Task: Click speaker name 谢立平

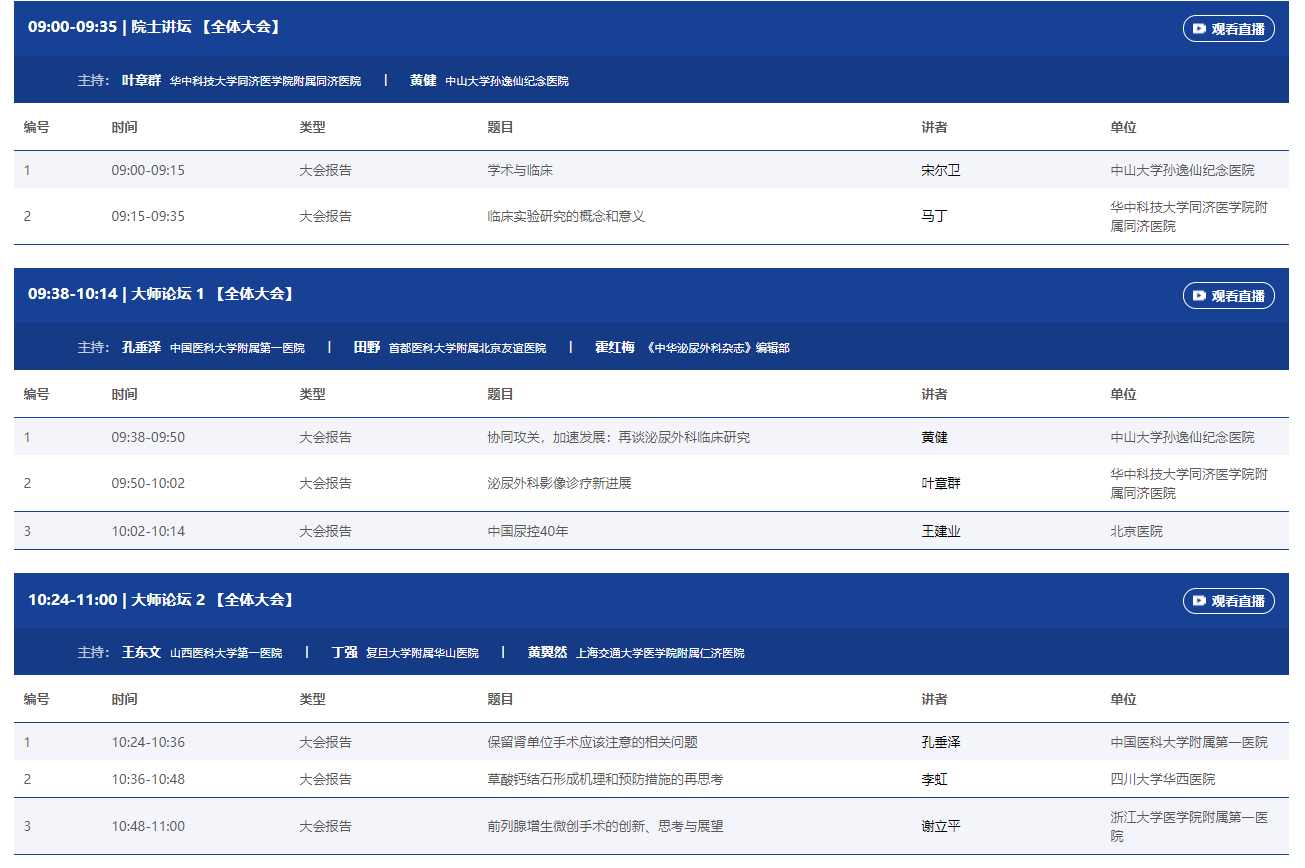Action: pyautogui.click(x=941, y=826)
